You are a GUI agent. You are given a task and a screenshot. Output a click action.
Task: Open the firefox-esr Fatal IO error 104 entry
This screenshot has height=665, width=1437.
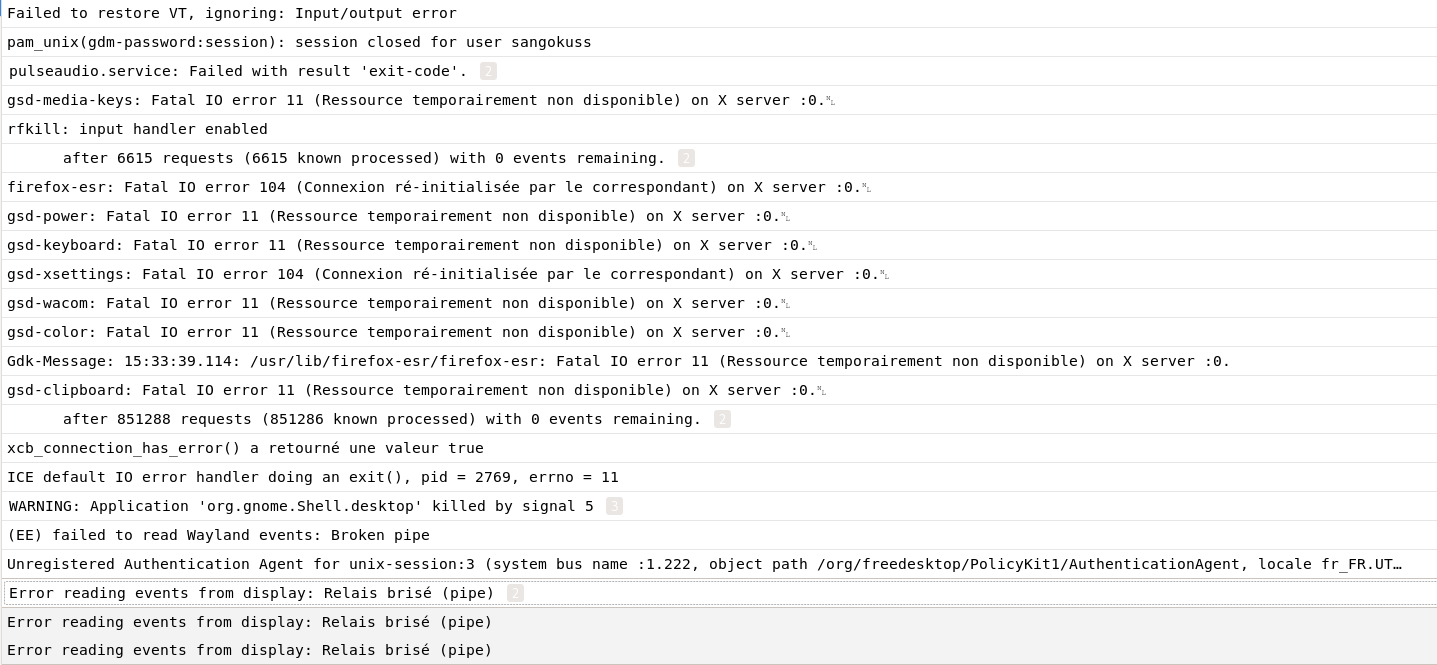point(433,188)
